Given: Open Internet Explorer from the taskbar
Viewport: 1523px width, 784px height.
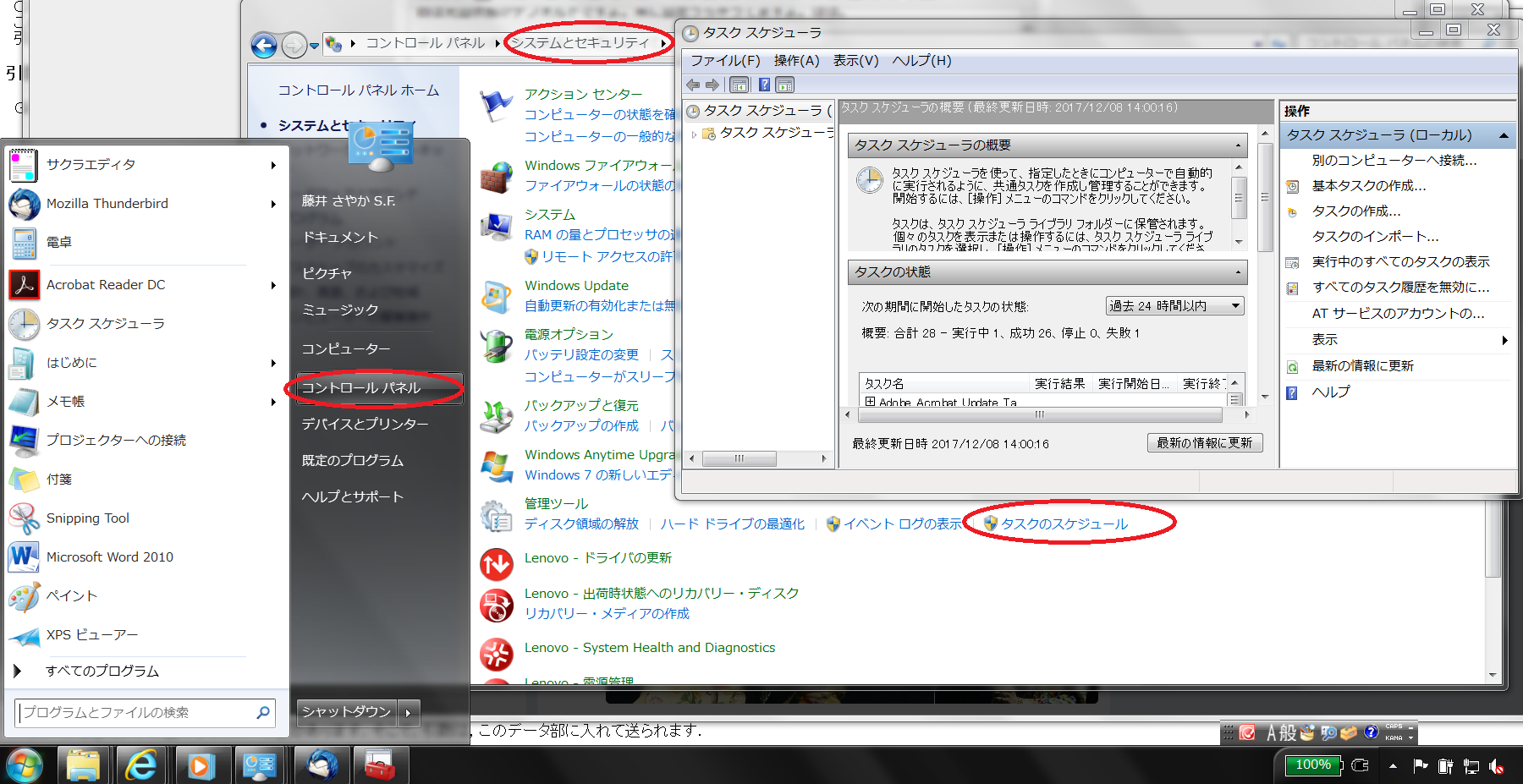Looking at the screenshot, I should coord(141,765).
